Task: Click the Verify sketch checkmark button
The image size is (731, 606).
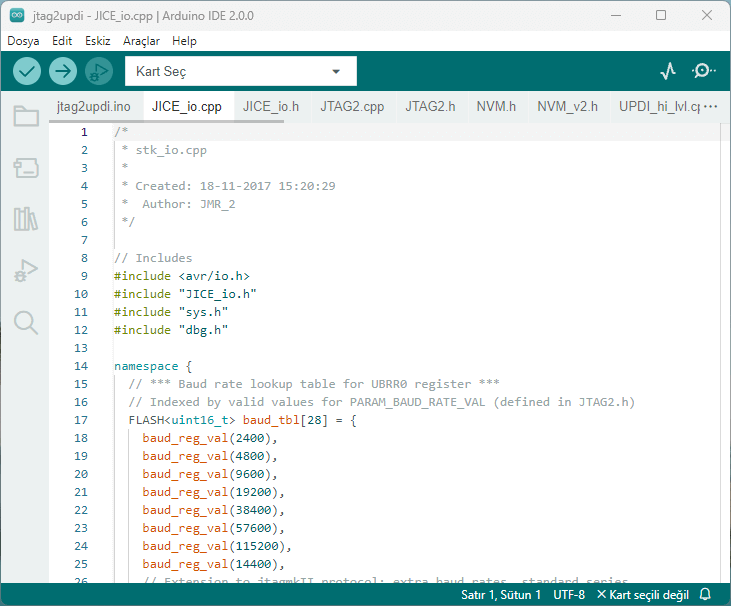Action: (27, 71)
